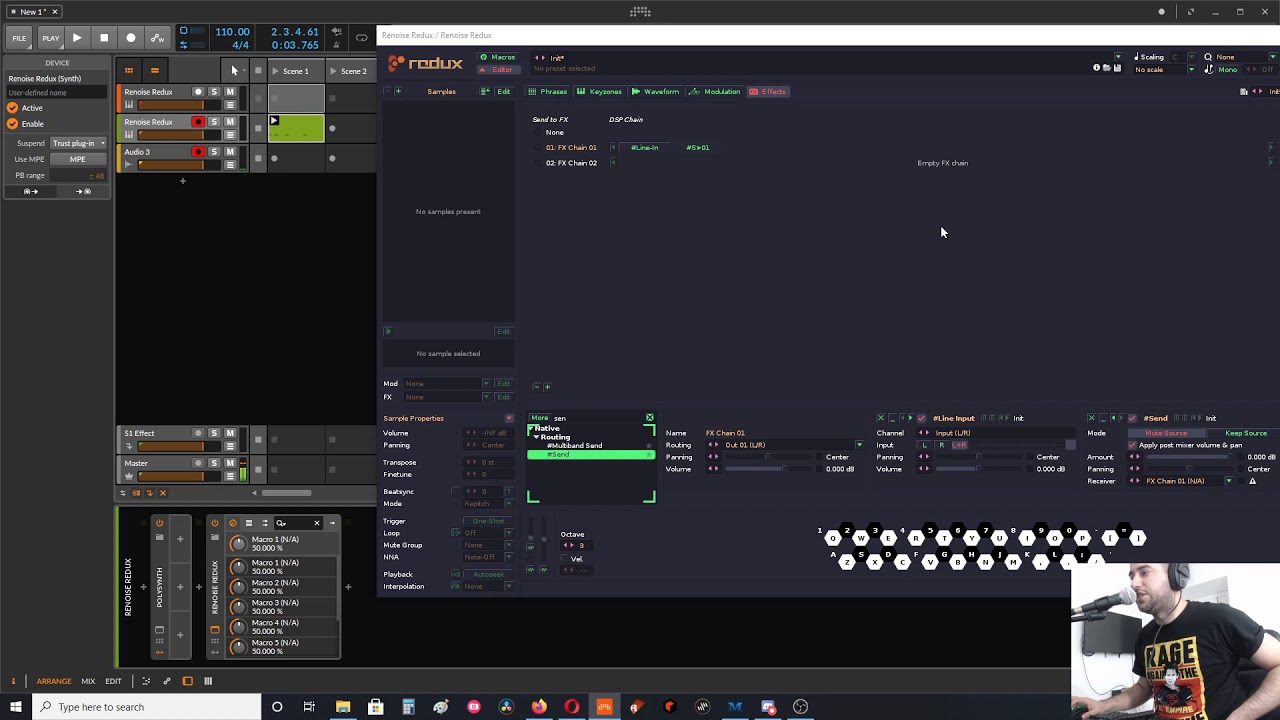This screenshot has height=720, width=1280.
Task: Select the #S>01 send device in chain
Action: [x=698, y=148]
